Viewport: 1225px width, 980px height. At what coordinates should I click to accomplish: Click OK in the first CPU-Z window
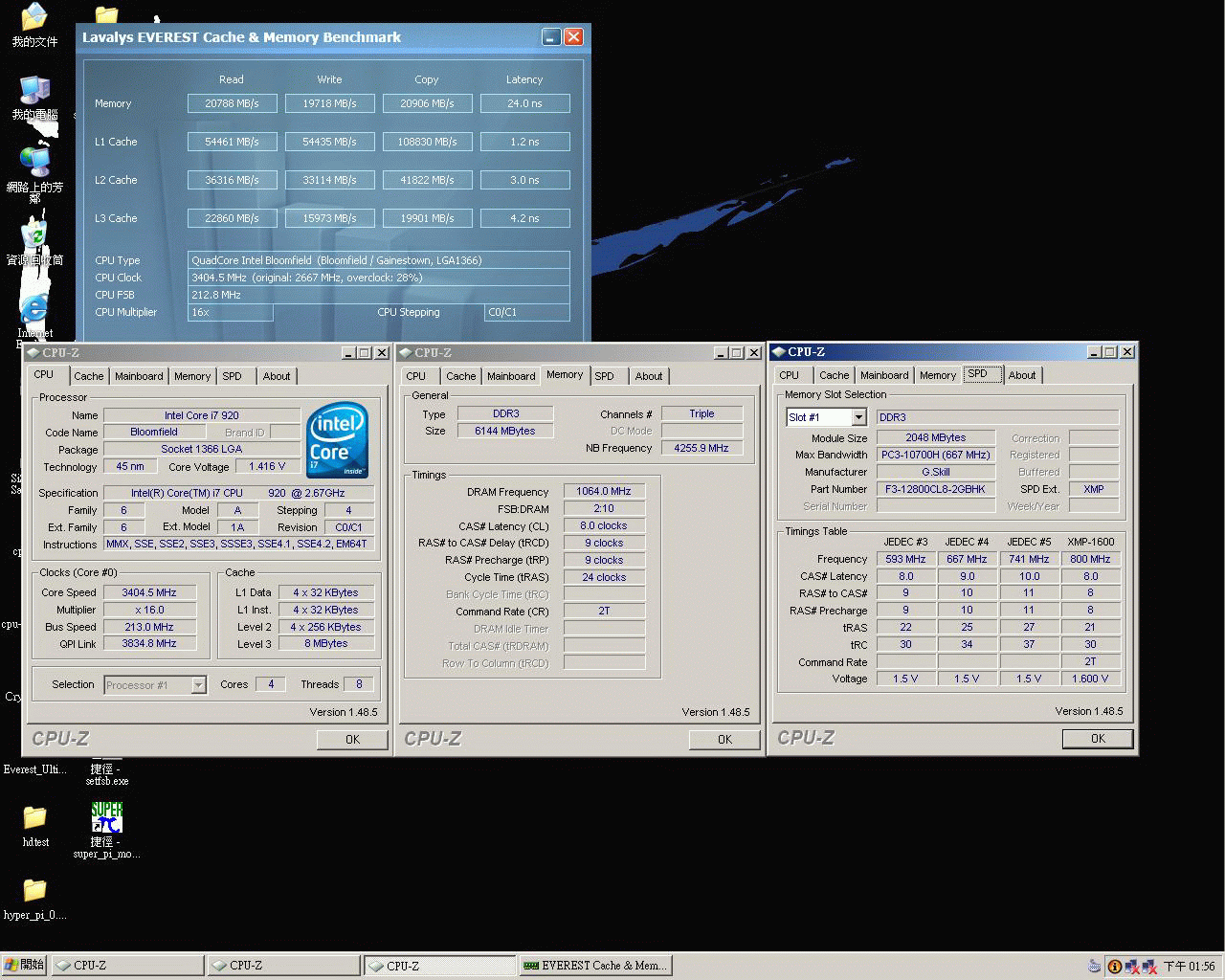[x=352, y=740]
